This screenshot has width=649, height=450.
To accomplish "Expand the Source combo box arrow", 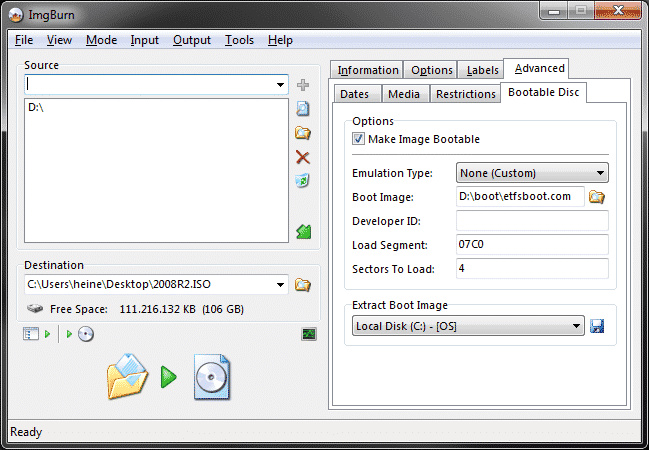I will (x=280, y=85).
